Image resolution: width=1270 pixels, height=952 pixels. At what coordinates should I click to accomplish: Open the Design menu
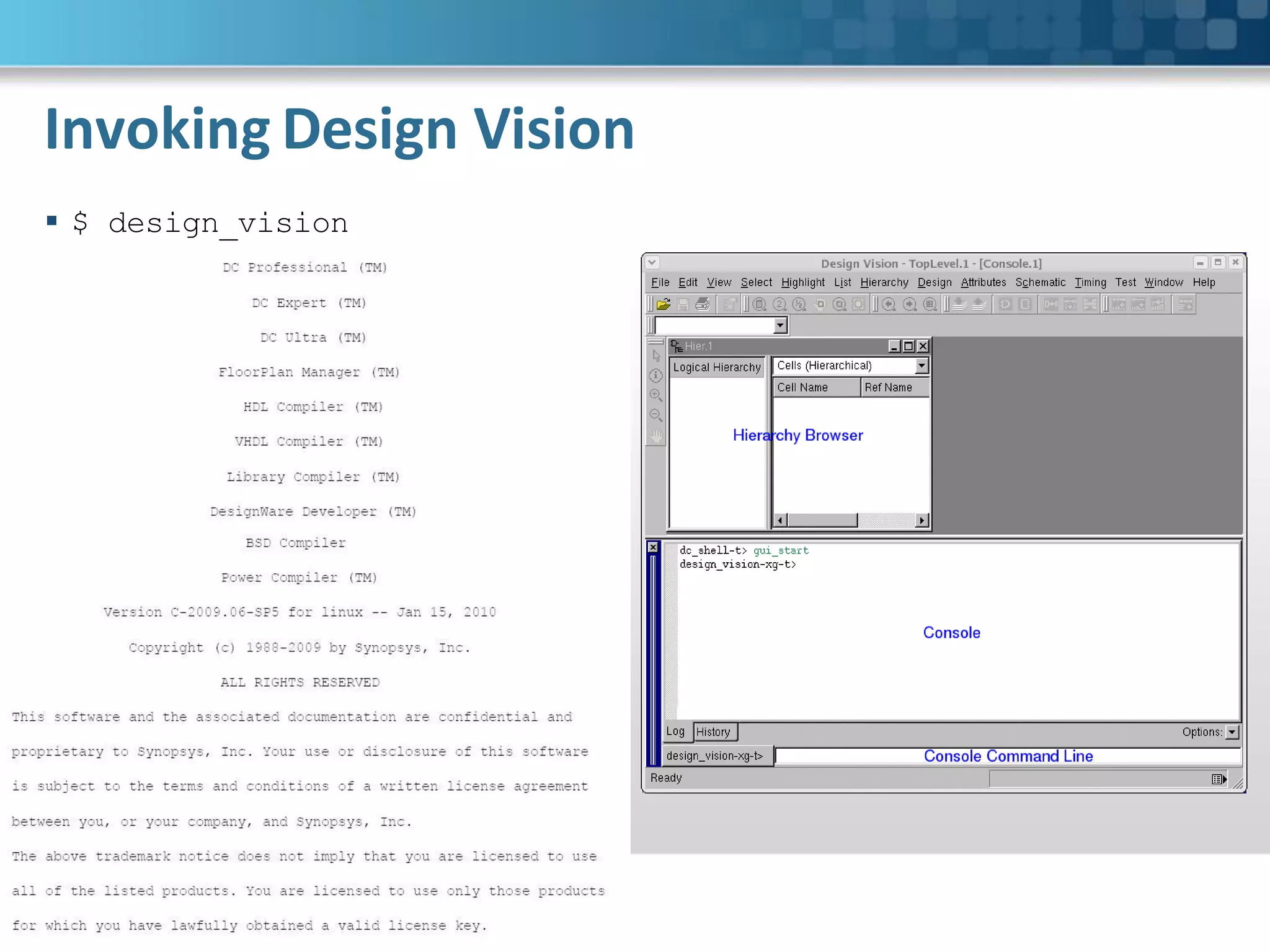[935, 283]
